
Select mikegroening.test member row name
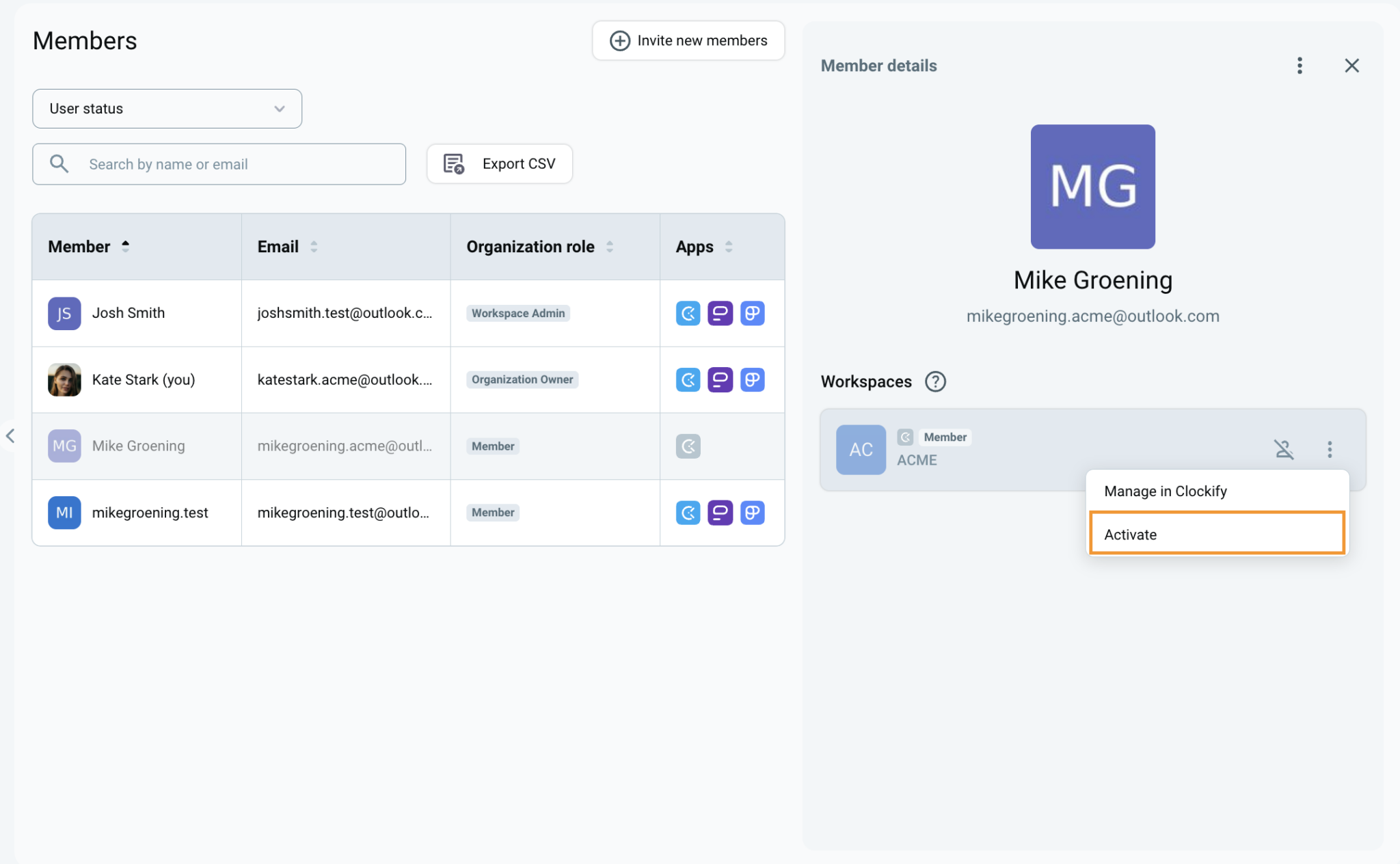tap(150, 513)
